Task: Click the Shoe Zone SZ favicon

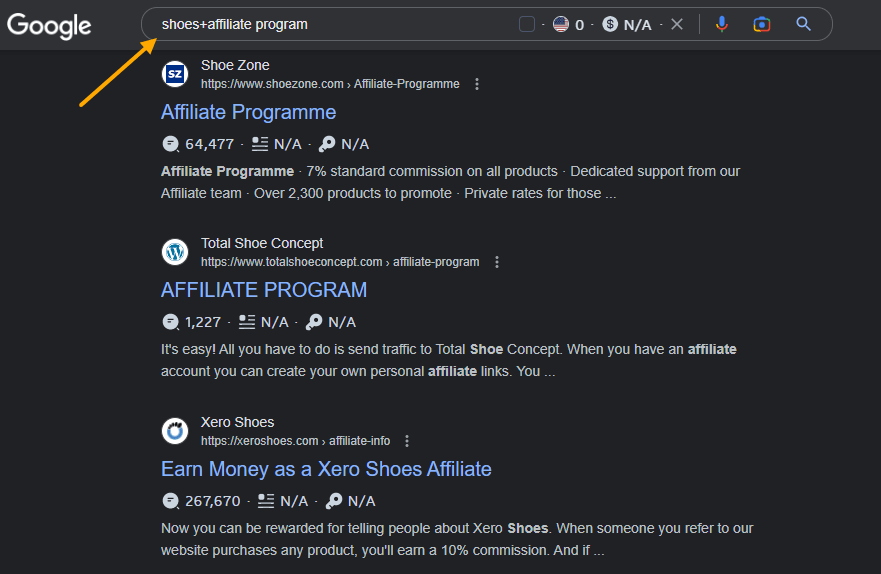Action: 175,74
